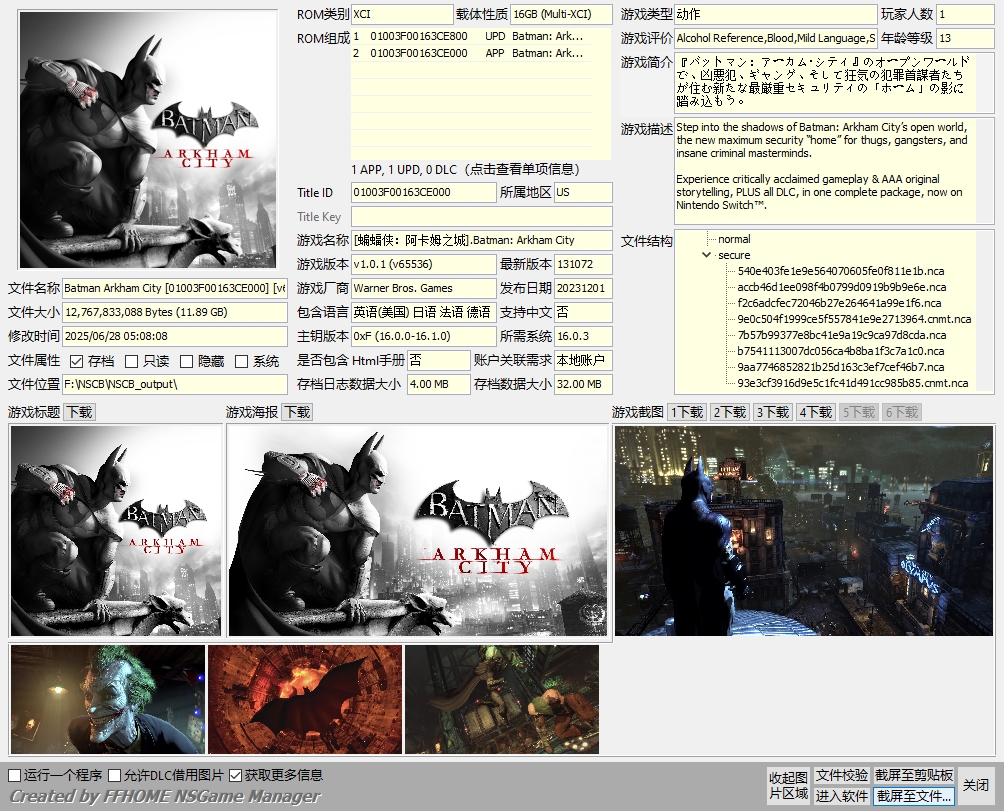Click the Joker screenshot thumbnail
1004x811 pixels.
(x=108, y=699)
